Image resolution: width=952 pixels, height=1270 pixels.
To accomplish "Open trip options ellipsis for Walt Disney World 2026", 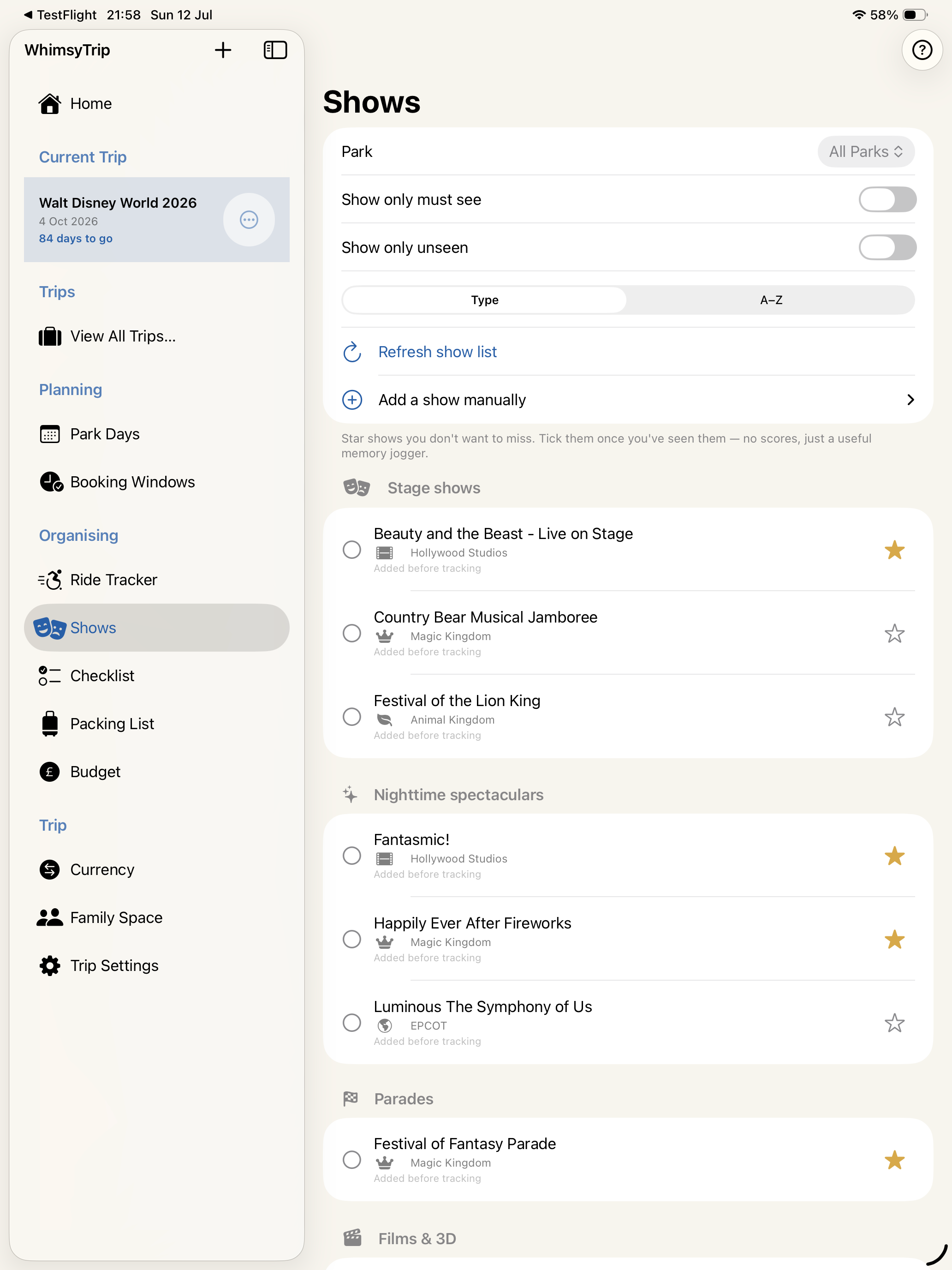I will (x=249, y=220).
